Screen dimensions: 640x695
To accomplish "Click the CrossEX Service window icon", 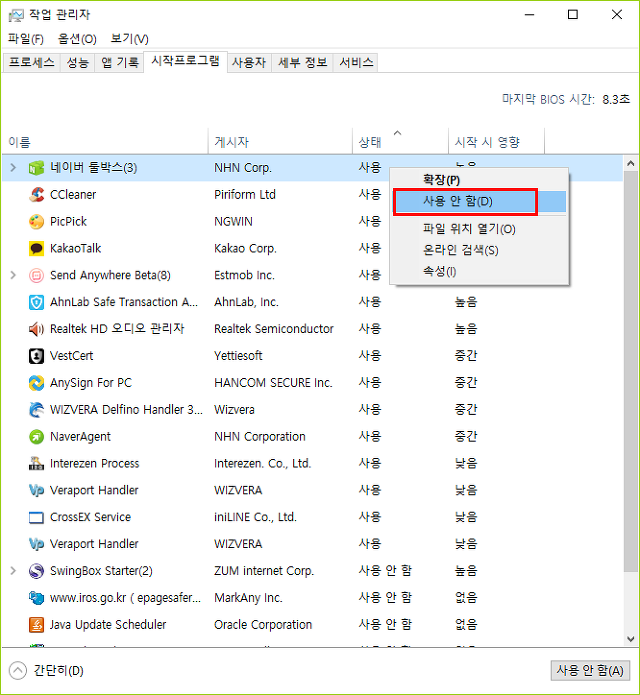I will 36,517.
